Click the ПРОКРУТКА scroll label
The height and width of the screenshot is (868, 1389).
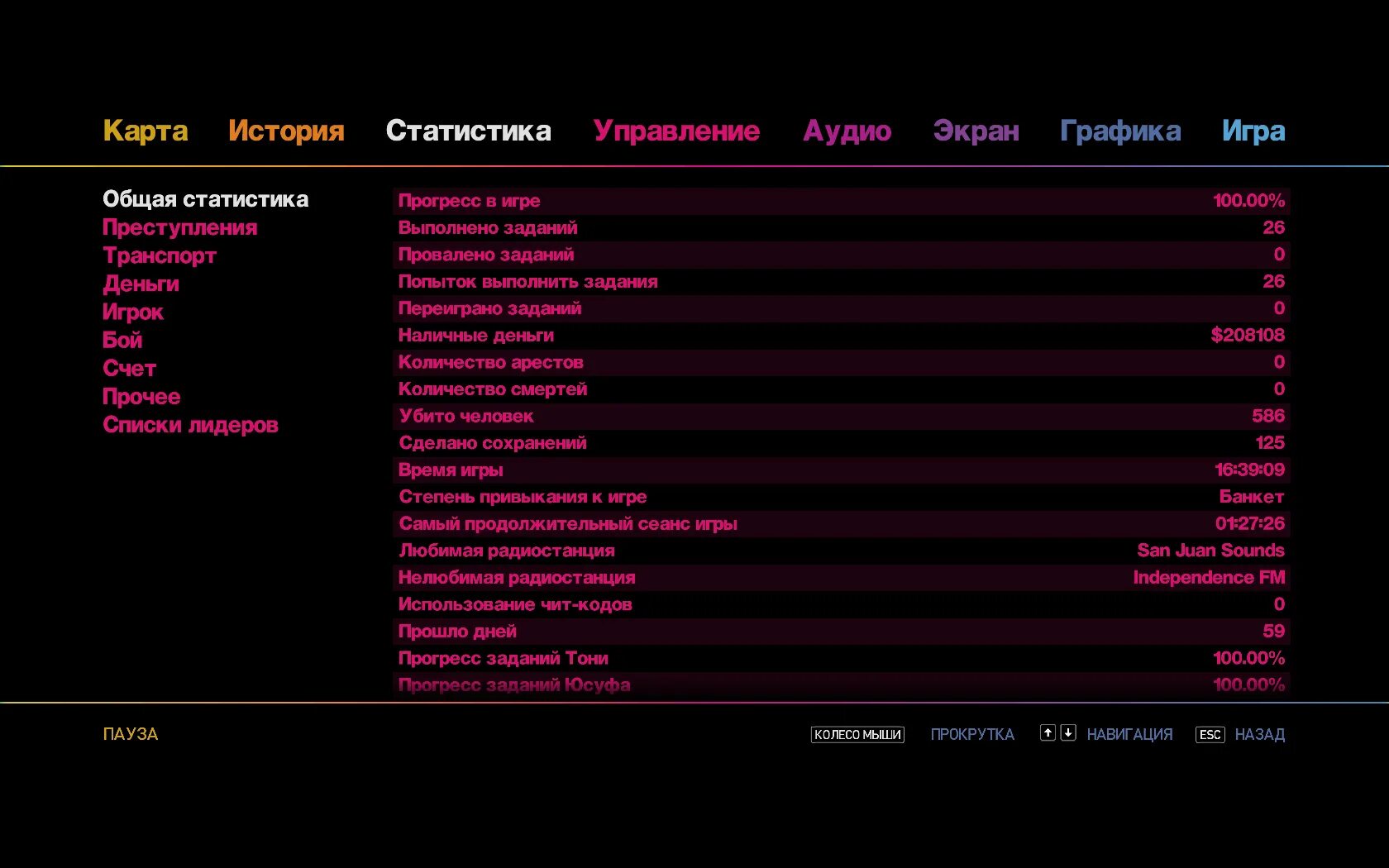(x=972, y=734)
